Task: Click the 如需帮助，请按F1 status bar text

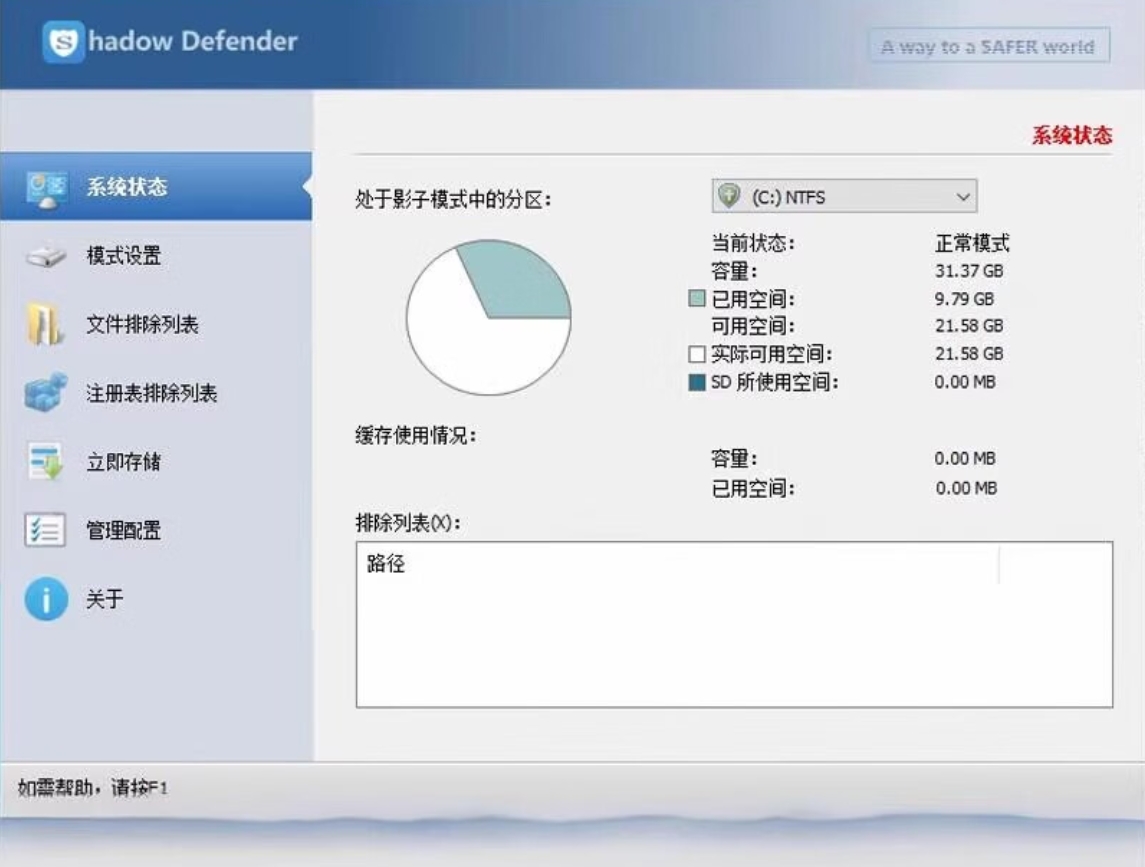Action: click(x=93, y=787)
